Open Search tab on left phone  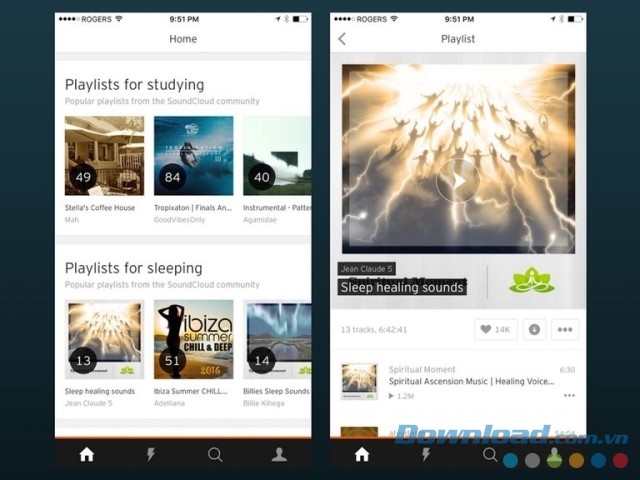coord(215,454)
